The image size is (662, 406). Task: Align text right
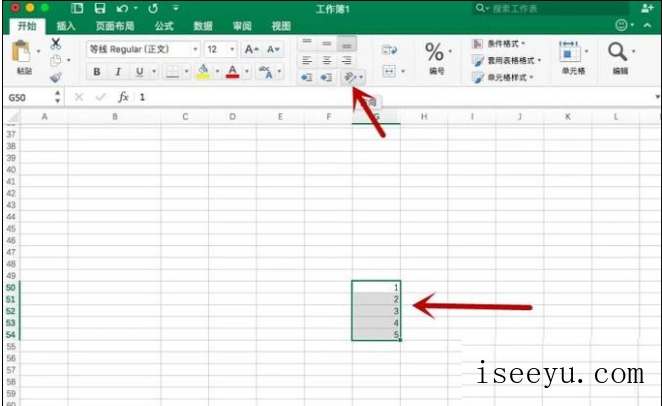[347, 60]
